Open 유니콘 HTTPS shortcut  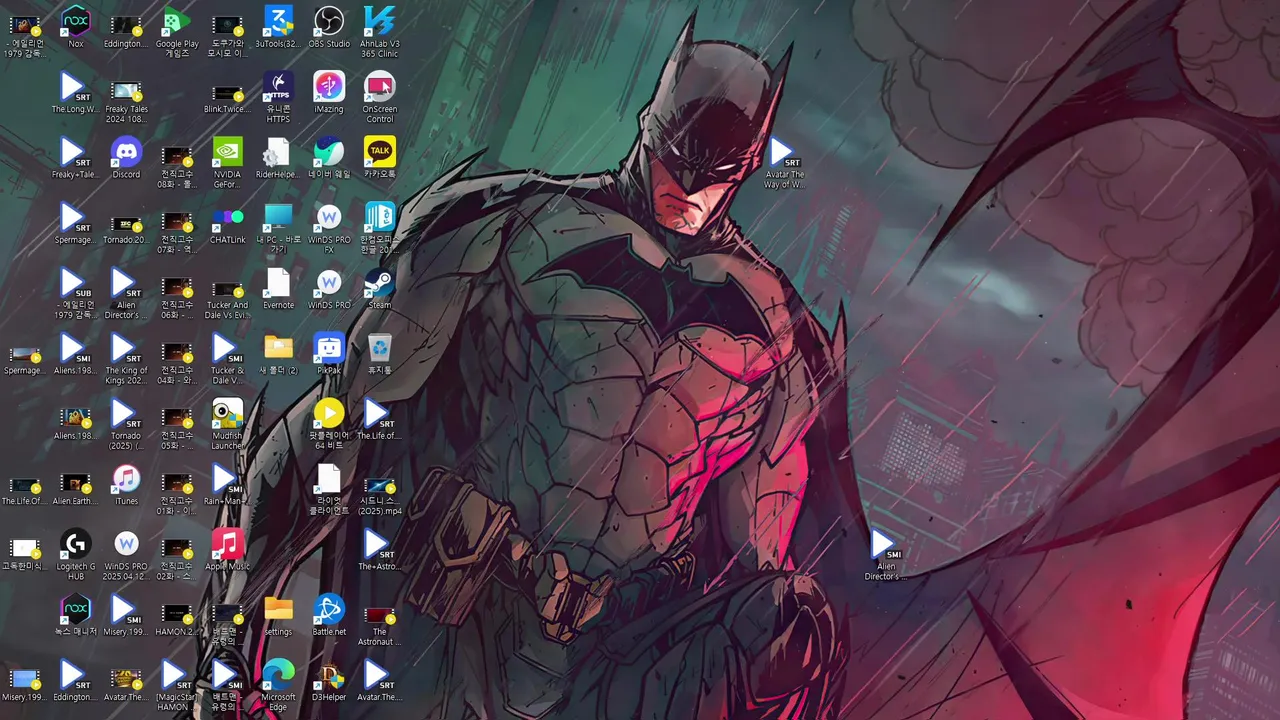pos(278,97)
